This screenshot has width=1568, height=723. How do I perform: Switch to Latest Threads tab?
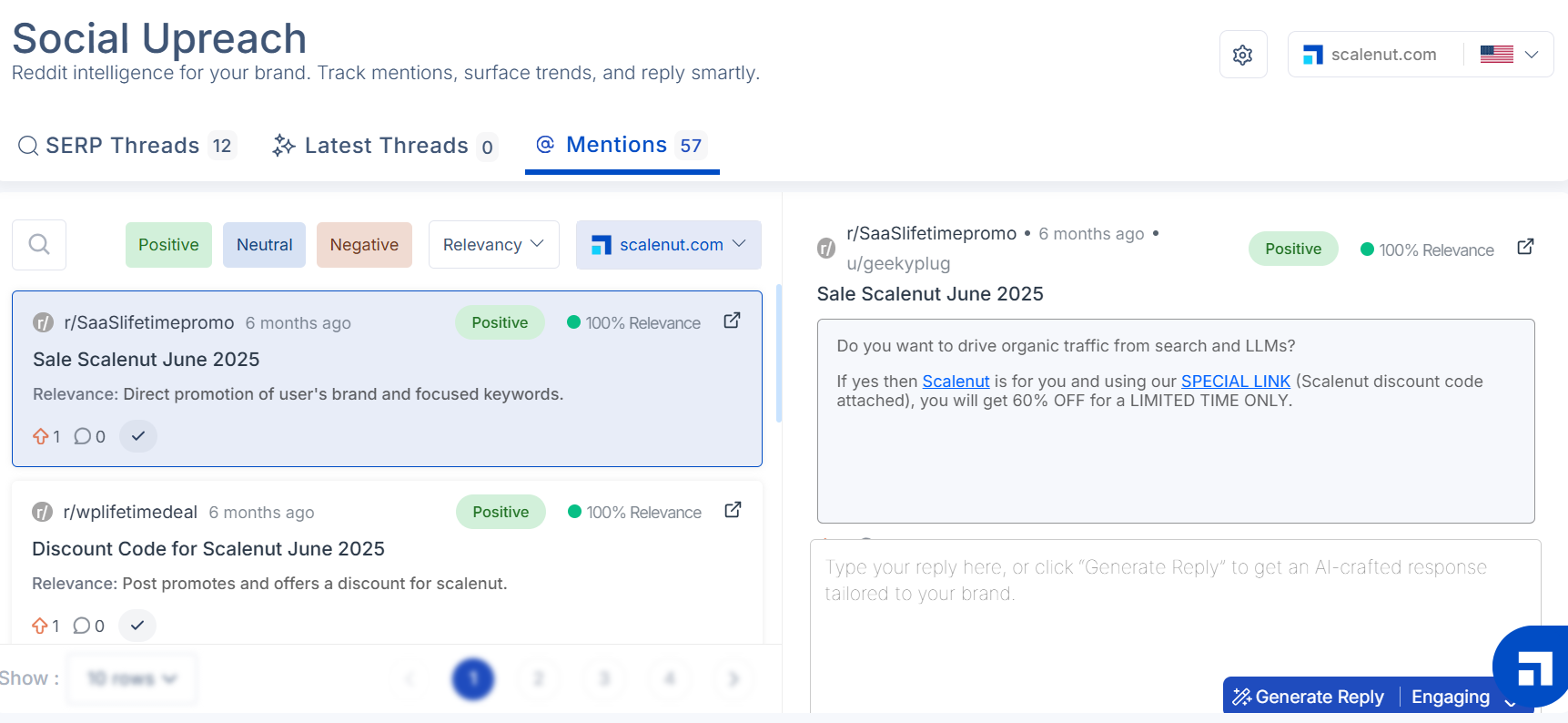385,146
